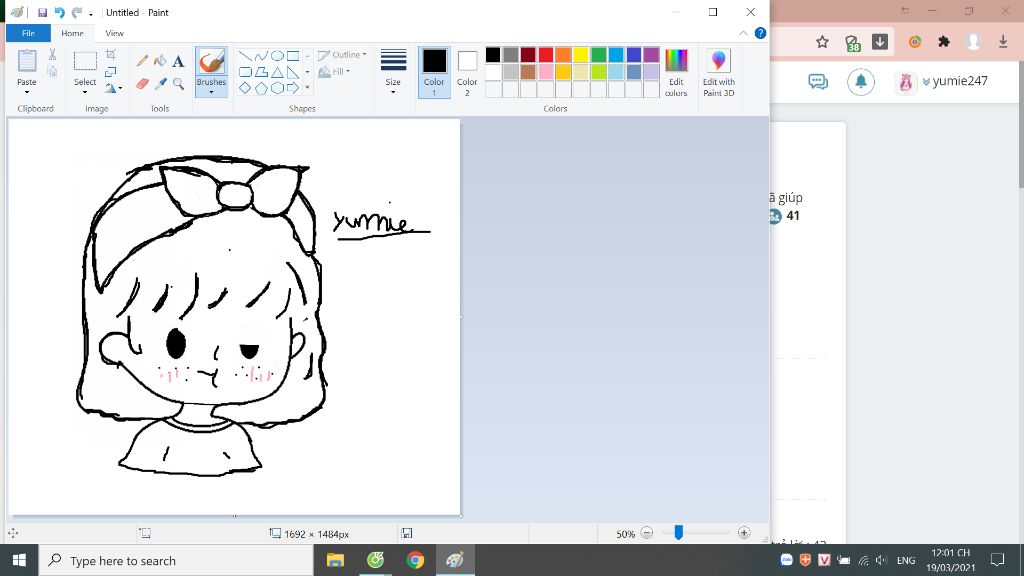Viewport: 1024px width, 576px height.
Task: Click the Cut scissors icon
Action: coord(52,54)
